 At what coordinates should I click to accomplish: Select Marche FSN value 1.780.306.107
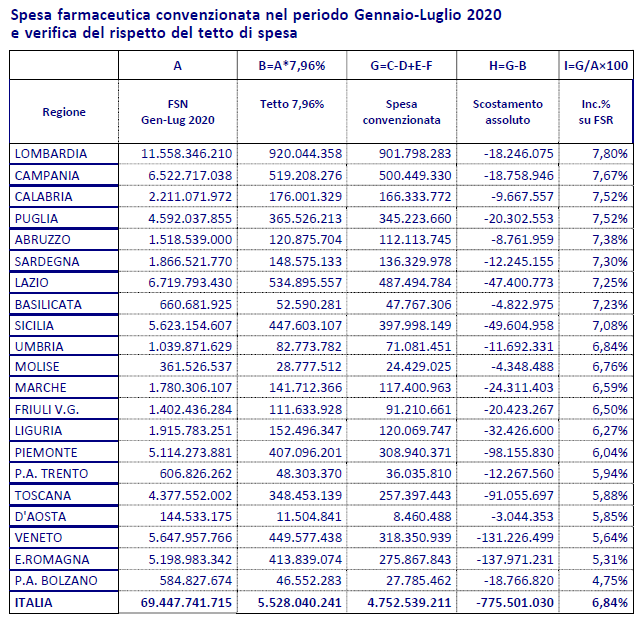coord(190,387)
